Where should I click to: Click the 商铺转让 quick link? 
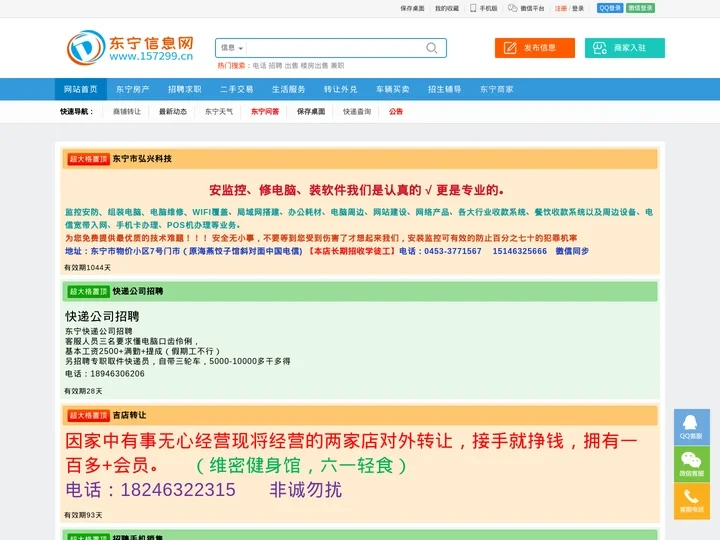pos(127,112)
